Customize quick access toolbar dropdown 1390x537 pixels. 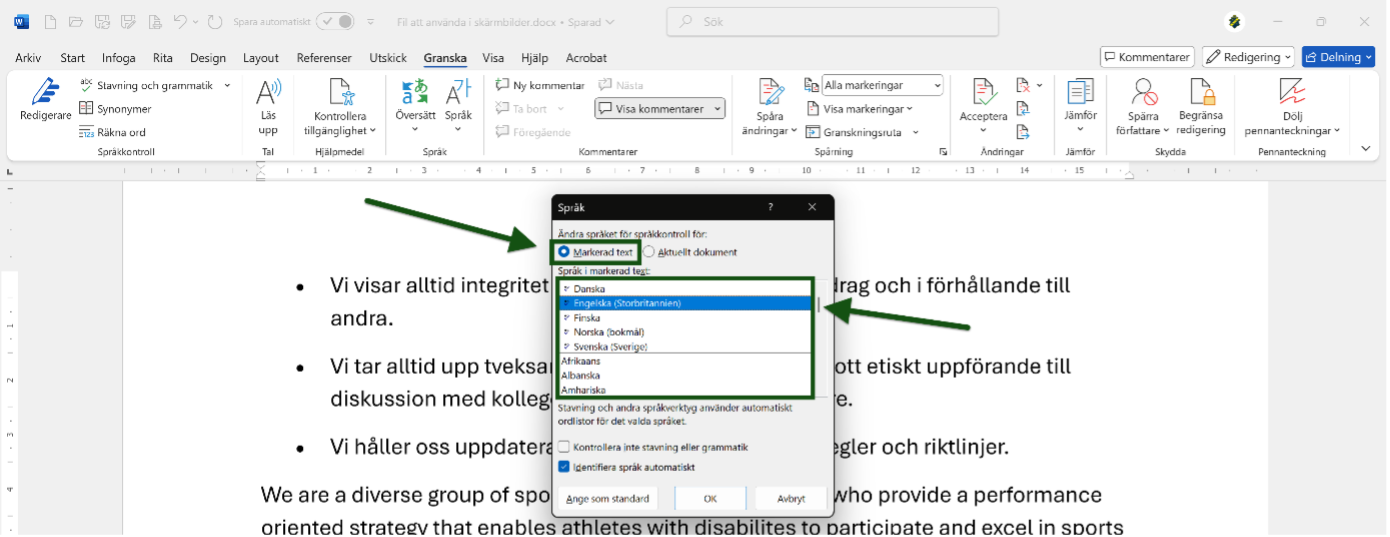(371, 21)
